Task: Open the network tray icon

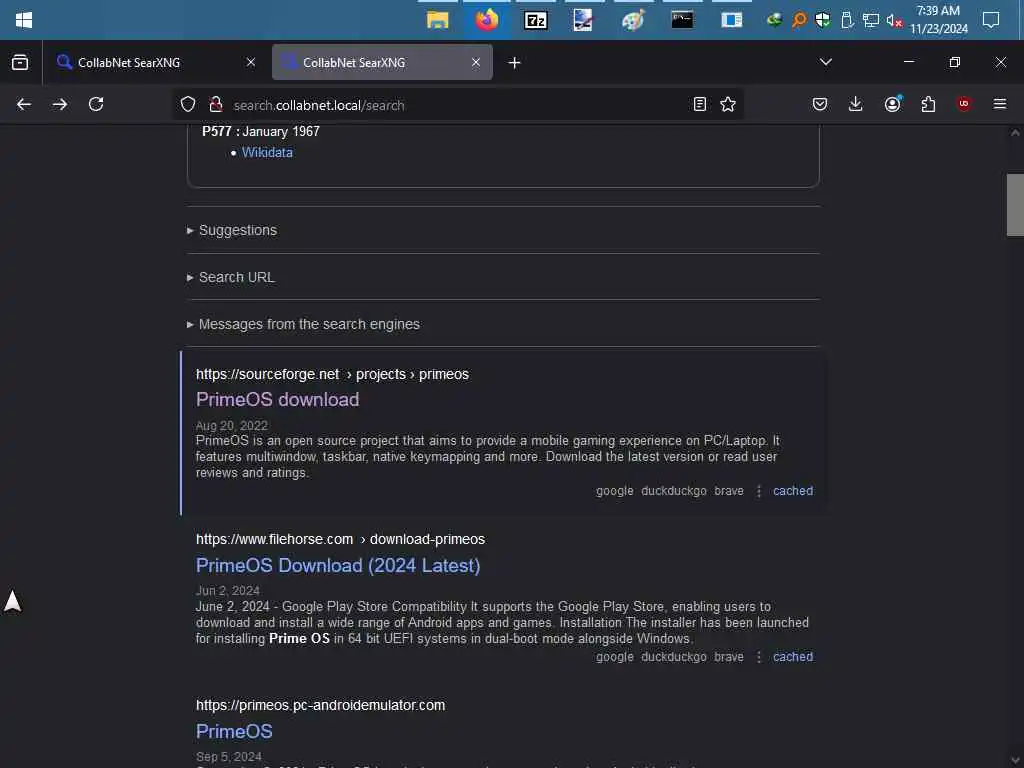Action: click(871, 20)
